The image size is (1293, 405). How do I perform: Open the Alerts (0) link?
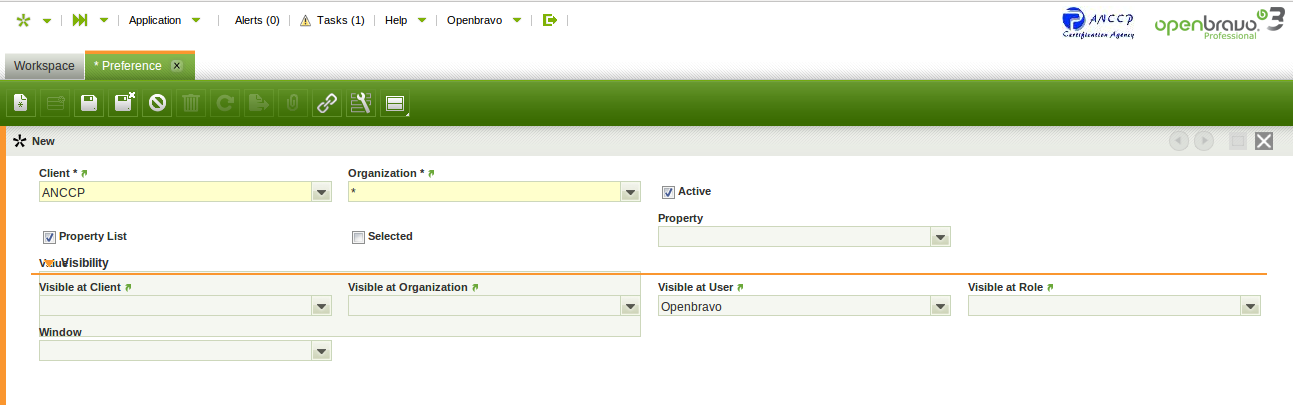256,20
